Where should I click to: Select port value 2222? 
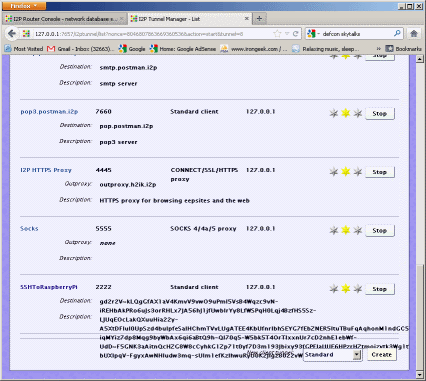point(103,287)
